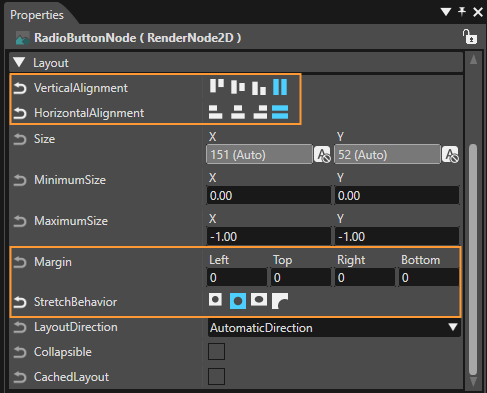Choose the first StretchBehavior option

(215, 299)
